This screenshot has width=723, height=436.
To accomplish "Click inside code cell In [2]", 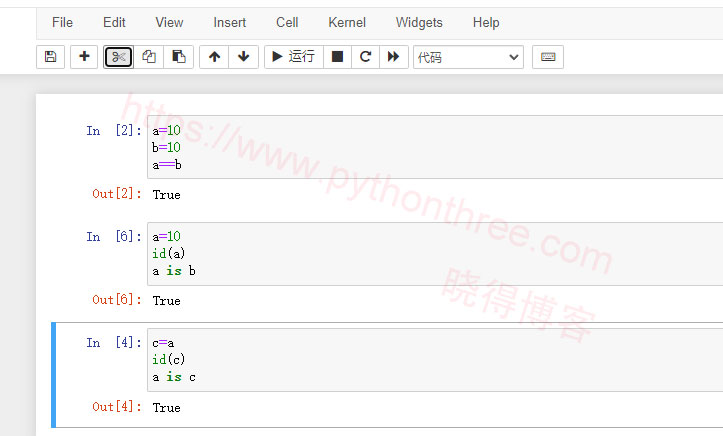I will pos(435,147).
